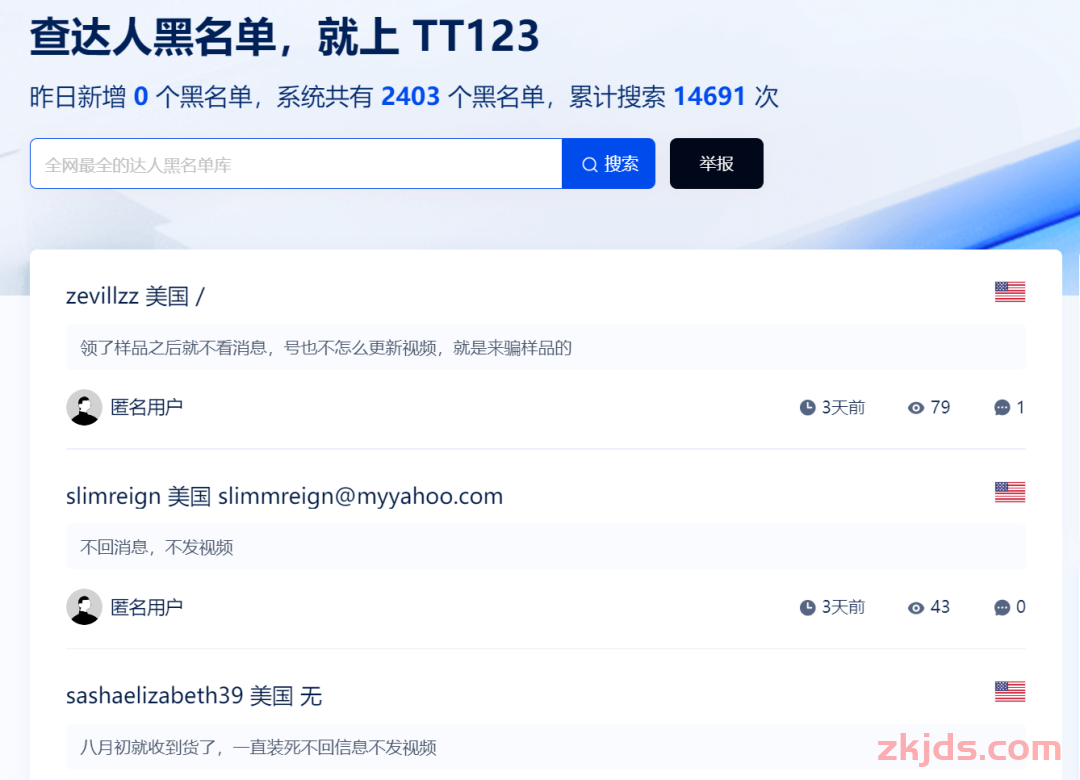
Task: Click the magnifier icon in 搜索 button
Action: (590, 165)
